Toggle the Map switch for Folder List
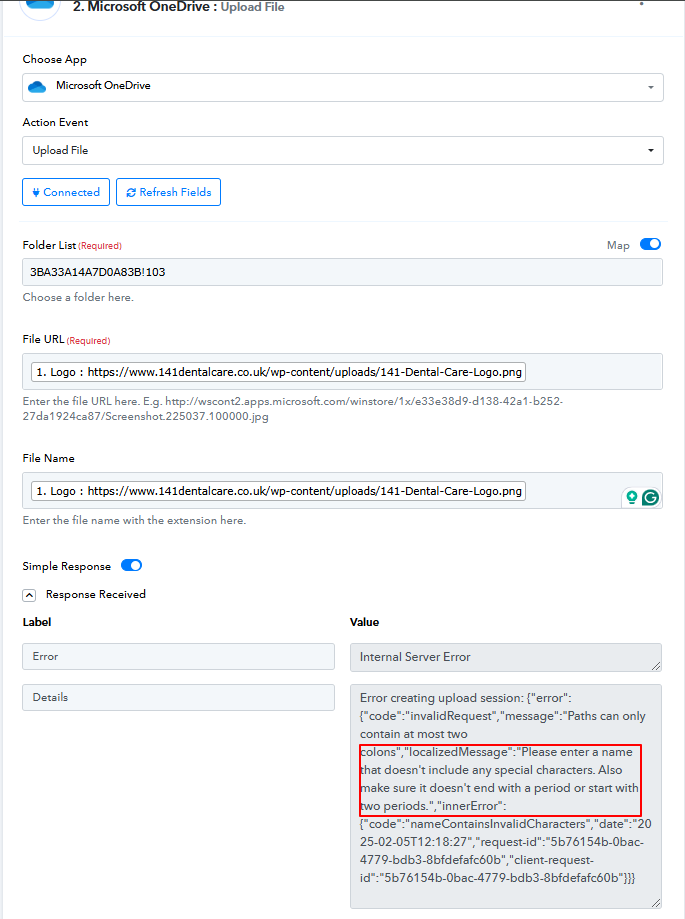The image size is (685, 919). (x=650, y=244)
